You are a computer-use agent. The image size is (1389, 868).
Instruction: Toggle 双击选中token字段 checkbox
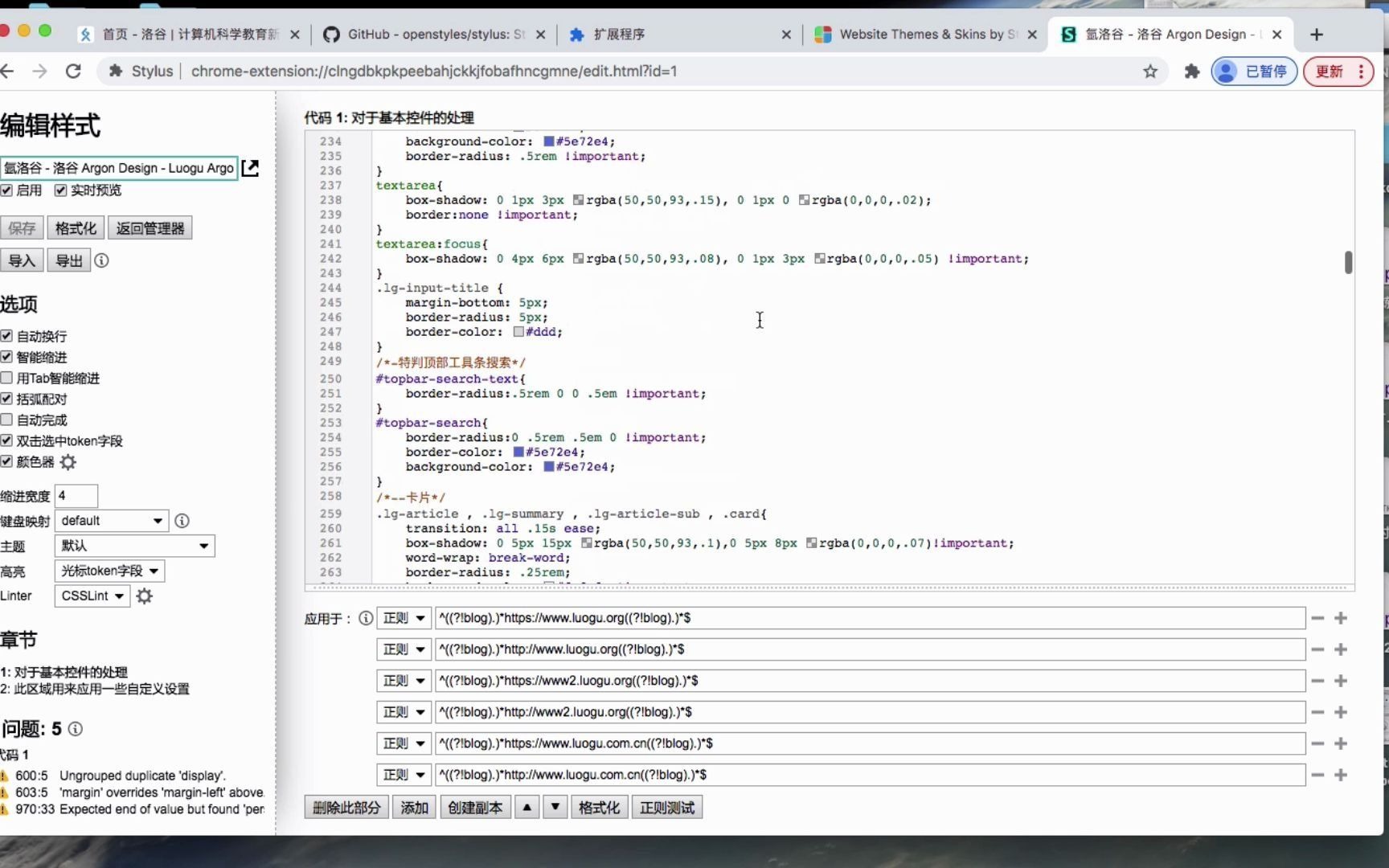pyautogui.click(x=6, y=440)
